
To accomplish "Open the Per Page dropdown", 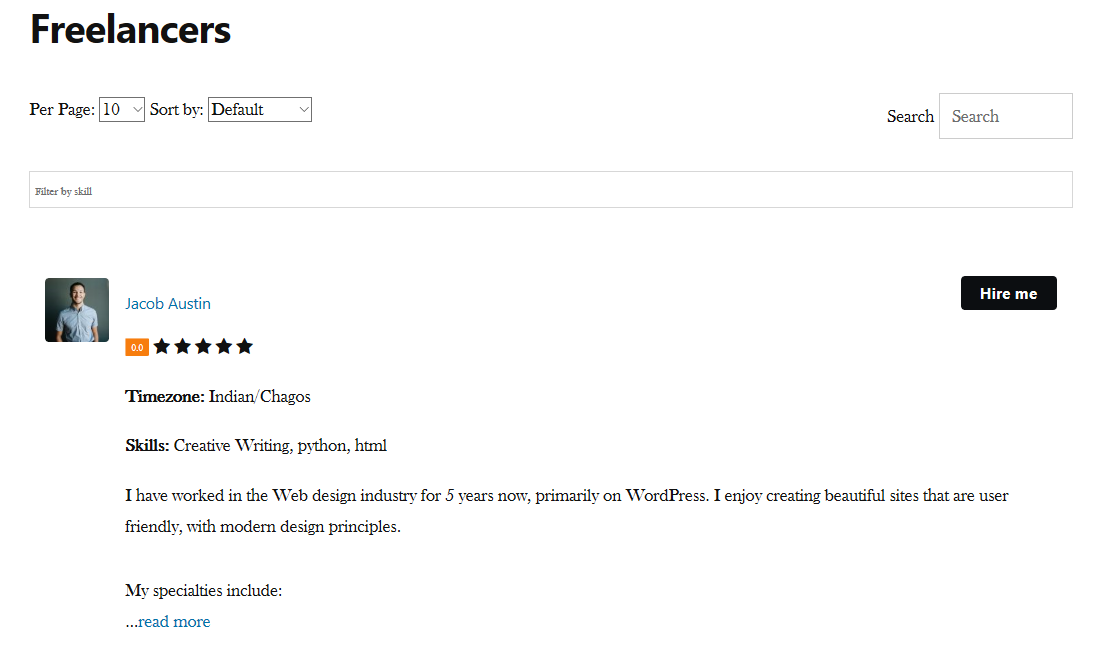I will [x=122, y=110].
